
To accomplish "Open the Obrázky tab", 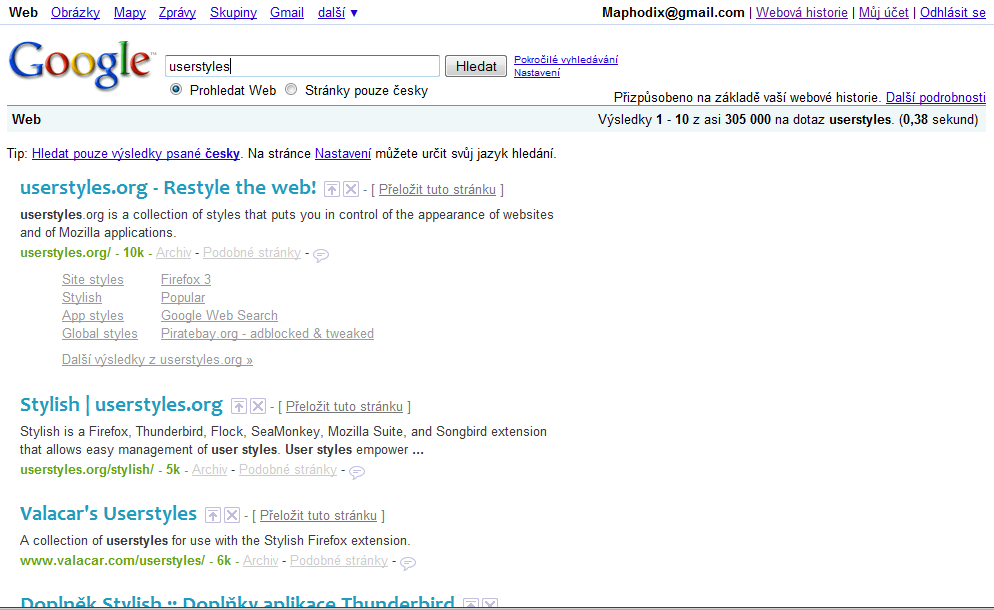I will [x=75, y=13].
